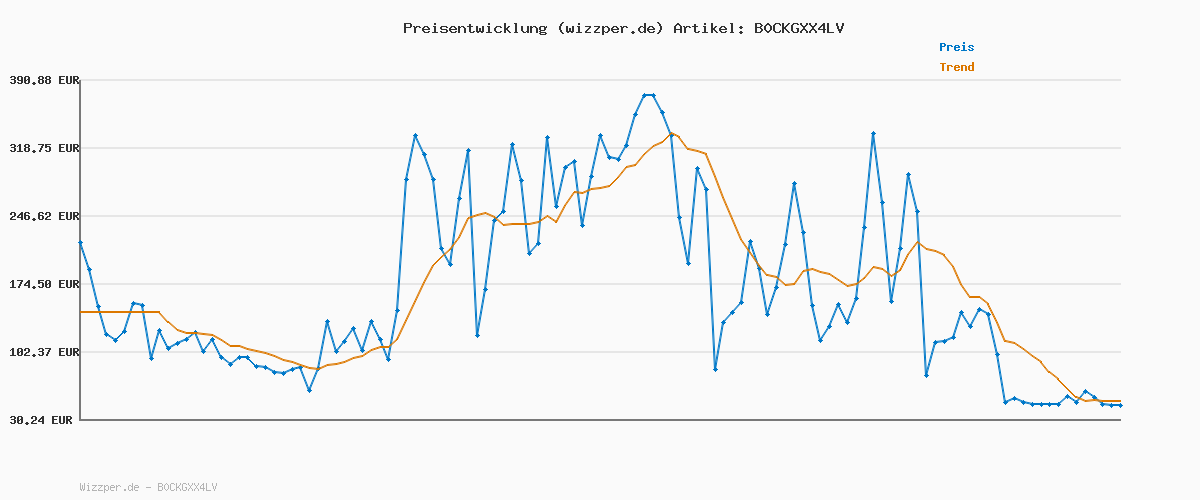Image resolution: width=1200 pixels, height=500 pixels.
Task: Click the 30.24 EUR axis label
Action: click(x=41, y=421)
